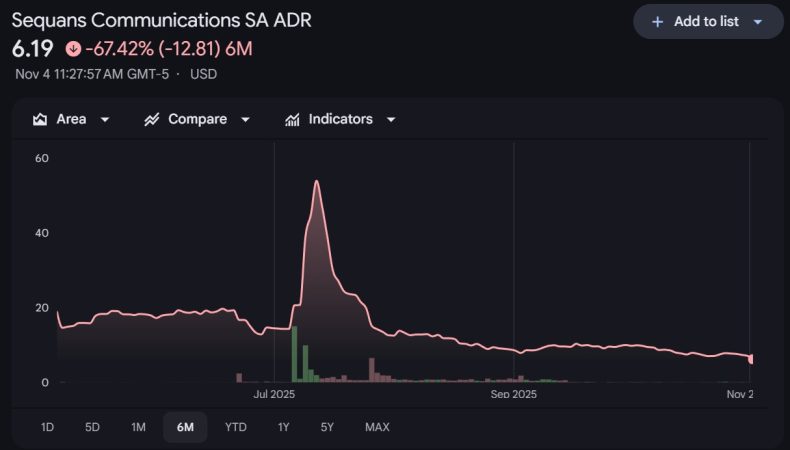Choose the 6M time range

click(185, 427)
